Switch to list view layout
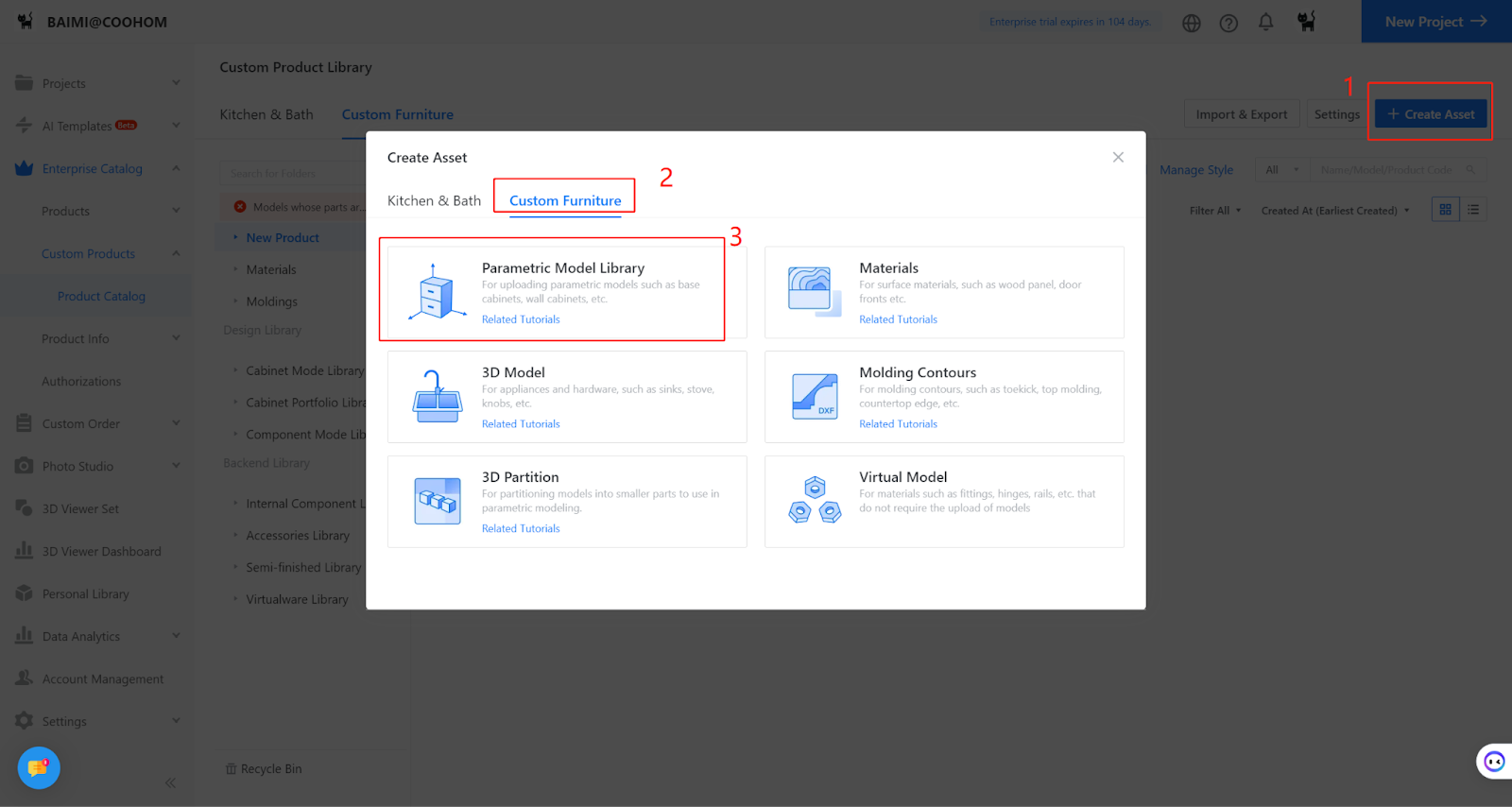This screenshot has width=1512, height=807. [1473, 210]
